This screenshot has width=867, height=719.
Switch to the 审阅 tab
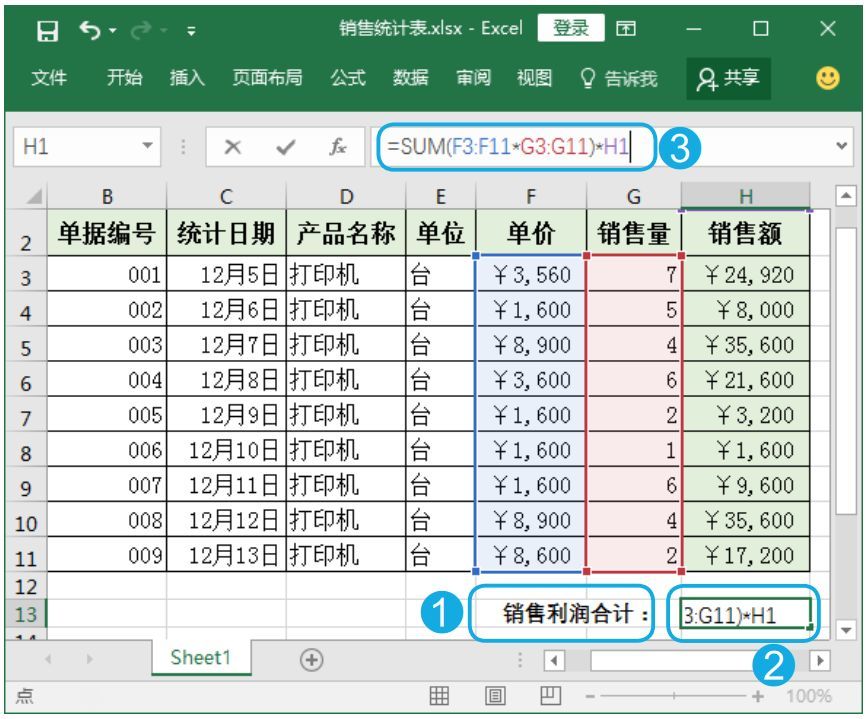pyautogui.click(x=473, y=77)
